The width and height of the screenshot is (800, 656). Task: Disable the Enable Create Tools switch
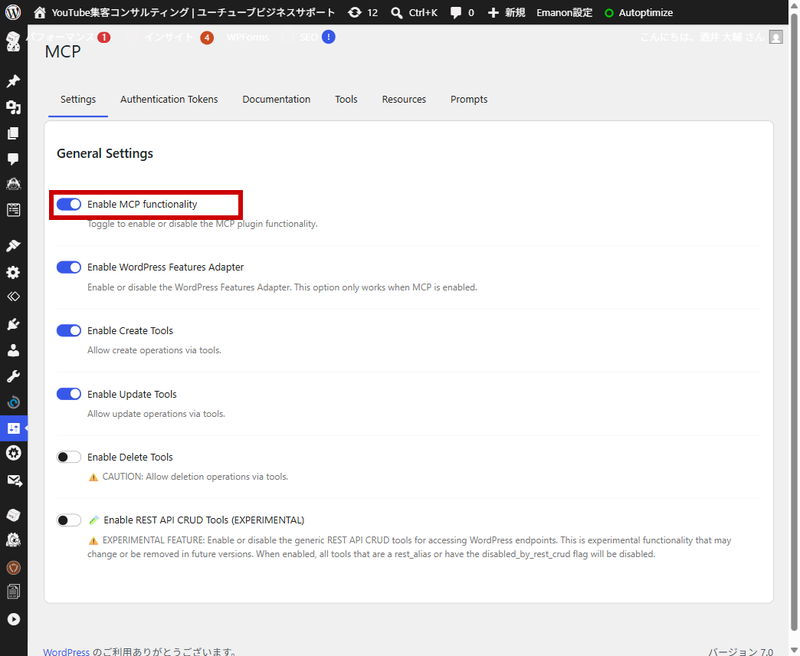point(69,331)
